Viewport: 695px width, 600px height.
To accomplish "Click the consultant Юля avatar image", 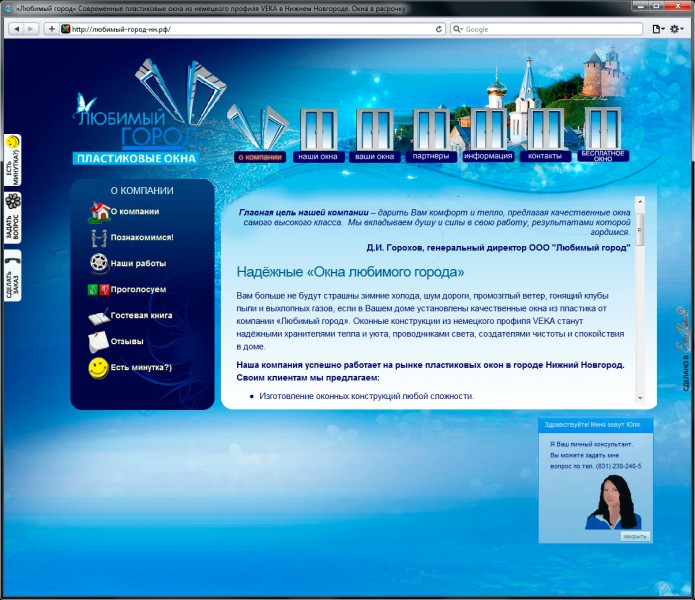I will coord(613,503).
